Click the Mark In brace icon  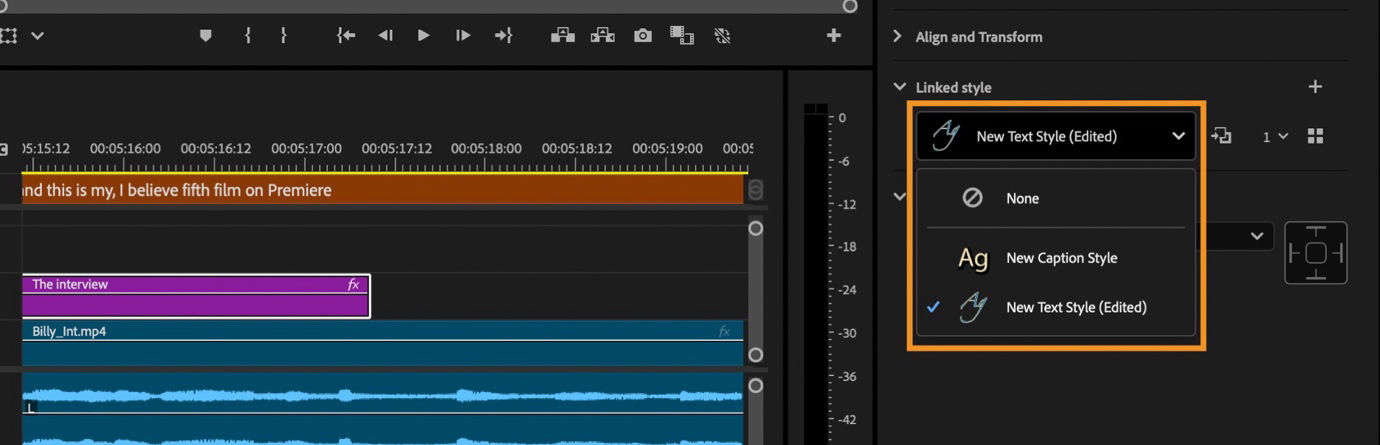(247, 36)
